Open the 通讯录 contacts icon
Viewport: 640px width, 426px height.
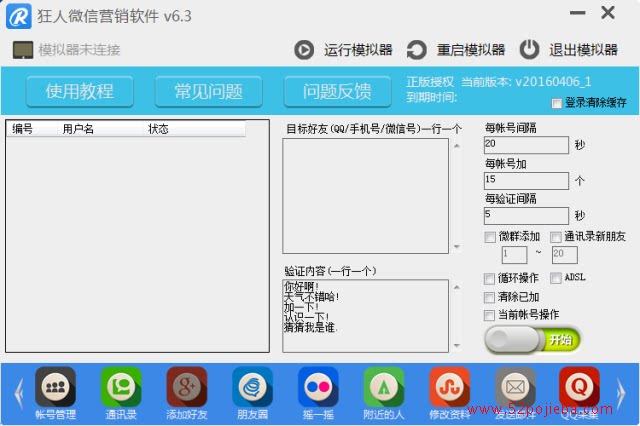point(121,386)
